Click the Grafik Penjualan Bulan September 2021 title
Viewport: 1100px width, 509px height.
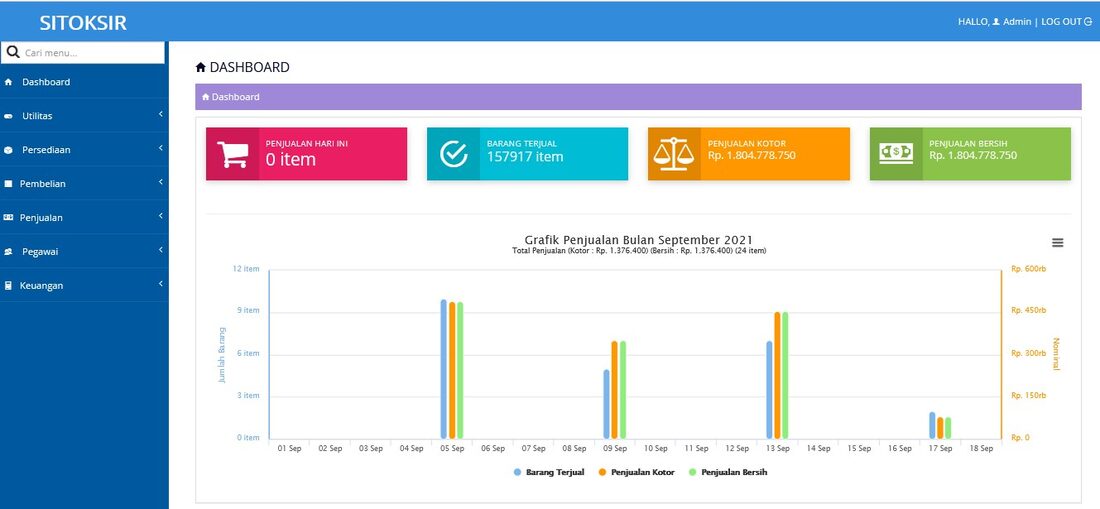click(639, 240)
